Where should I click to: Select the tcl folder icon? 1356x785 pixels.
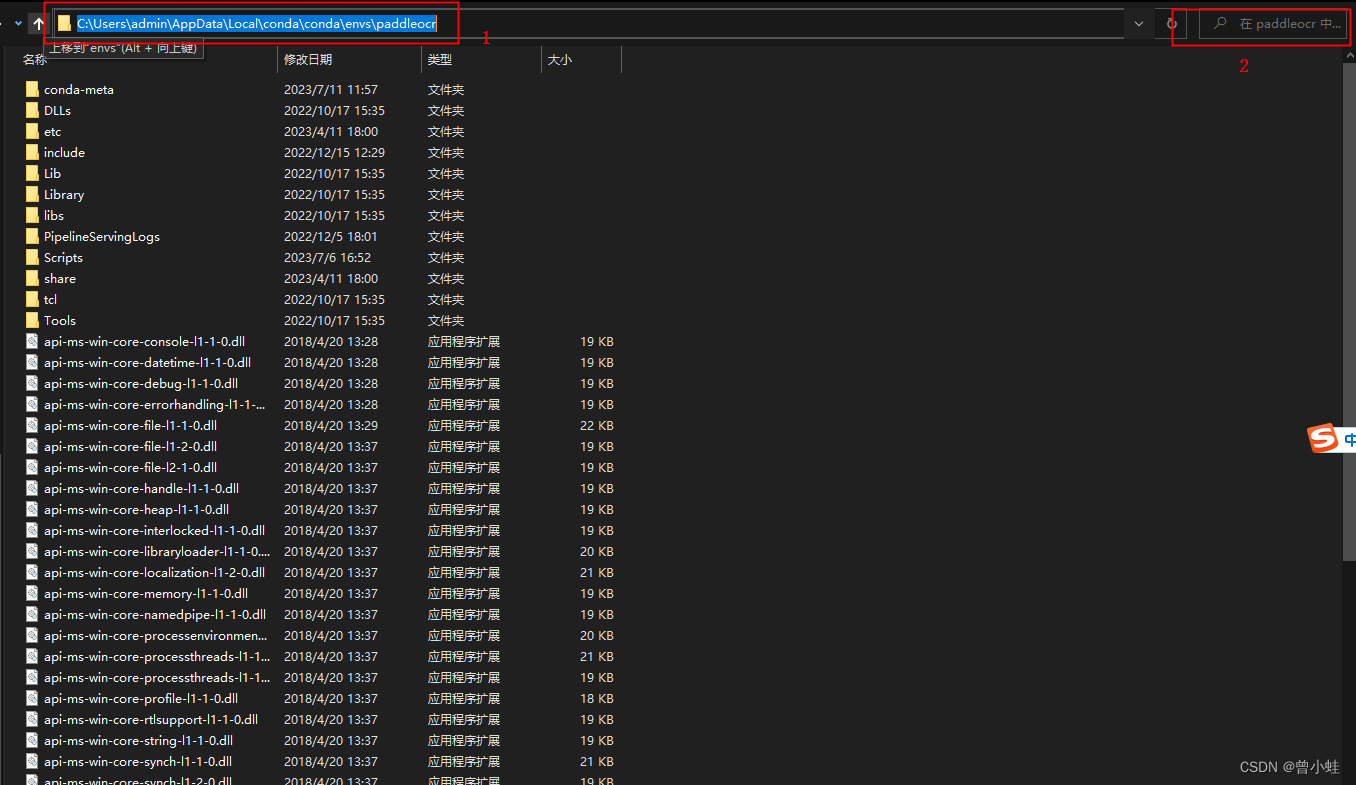coord(32,300)
